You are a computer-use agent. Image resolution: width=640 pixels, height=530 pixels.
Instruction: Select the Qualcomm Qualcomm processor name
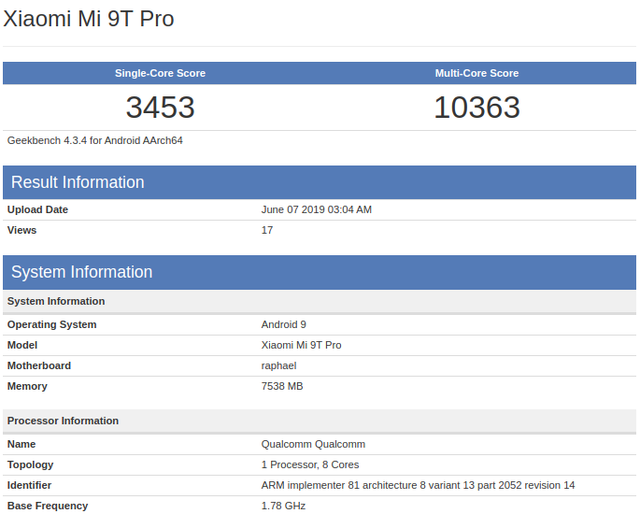(x=313, y=444)
